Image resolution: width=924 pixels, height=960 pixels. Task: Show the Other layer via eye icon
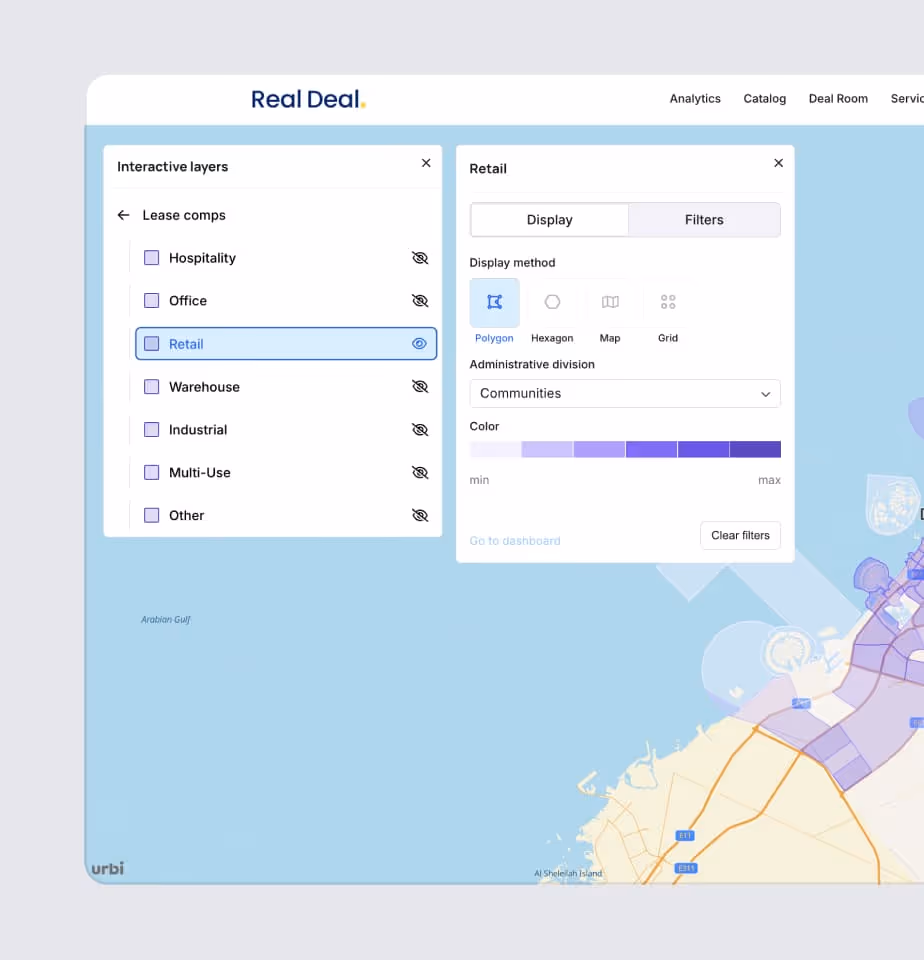click(x=419, y=515)
